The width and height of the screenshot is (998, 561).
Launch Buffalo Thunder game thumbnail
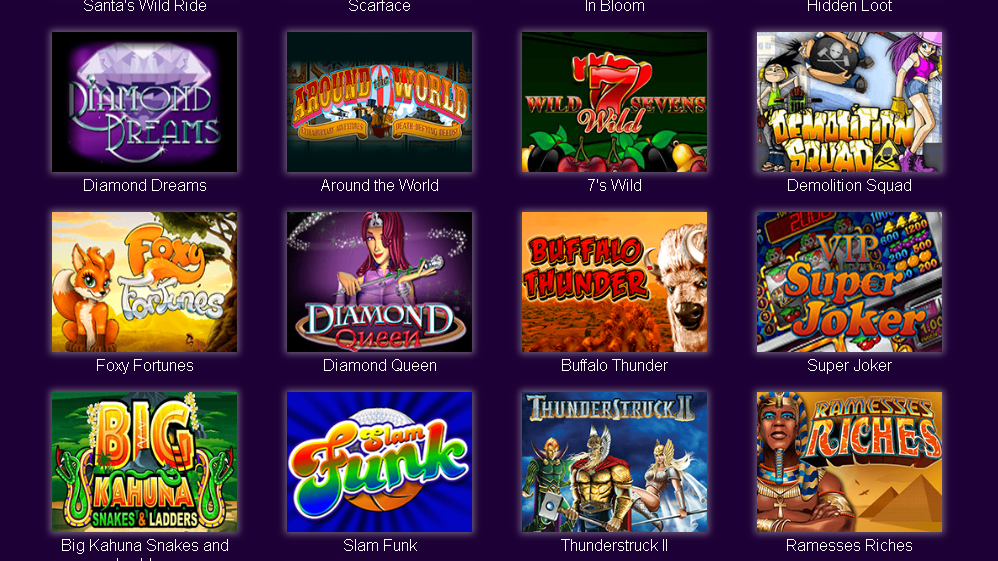(614, 282)
